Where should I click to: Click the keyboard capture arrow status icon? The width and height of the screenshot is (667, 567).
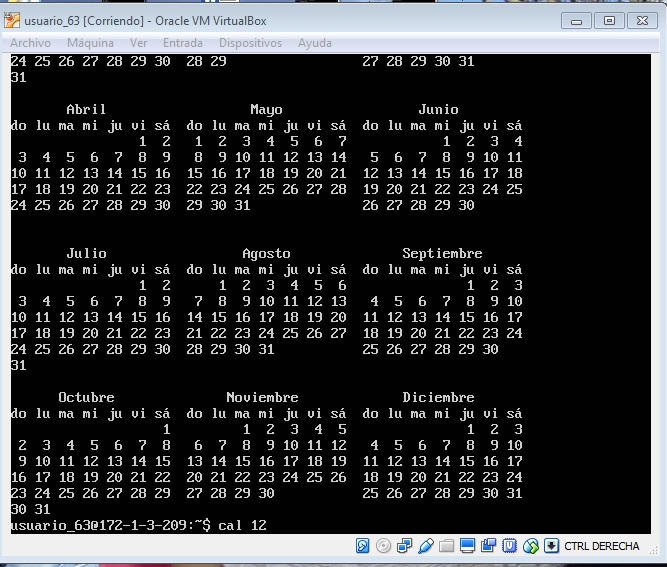tap(551, 546)
